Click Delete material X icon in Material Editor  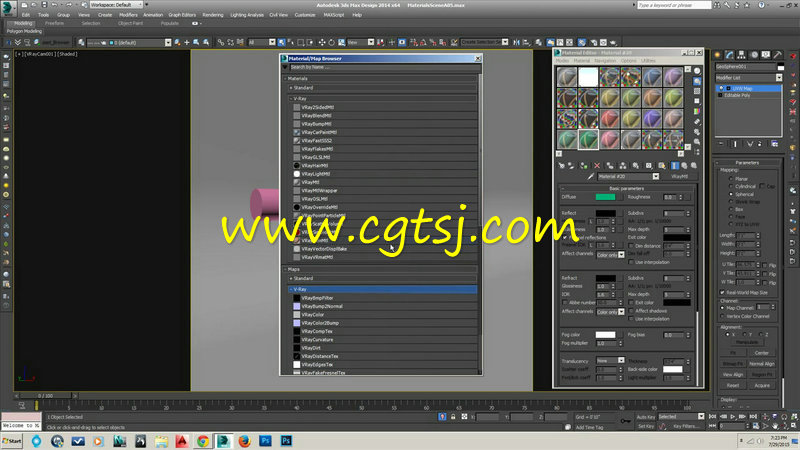(x=597, y=166)
